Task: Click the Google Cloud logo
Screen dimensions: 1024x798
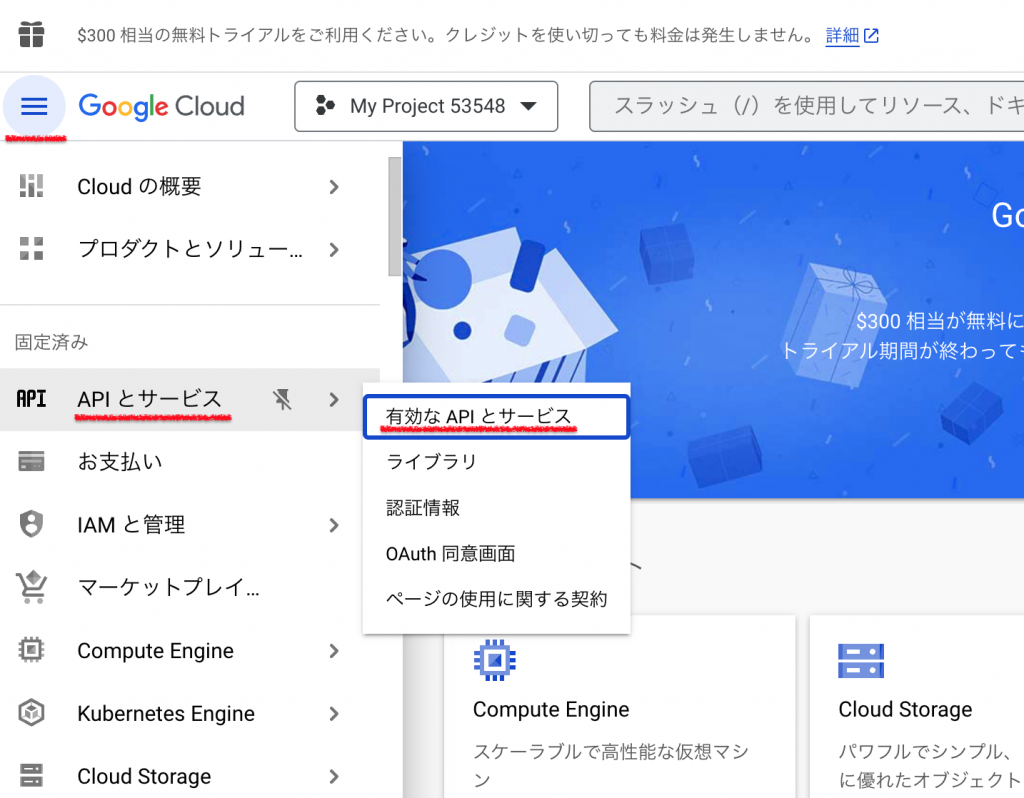Action: click(161, 106)
